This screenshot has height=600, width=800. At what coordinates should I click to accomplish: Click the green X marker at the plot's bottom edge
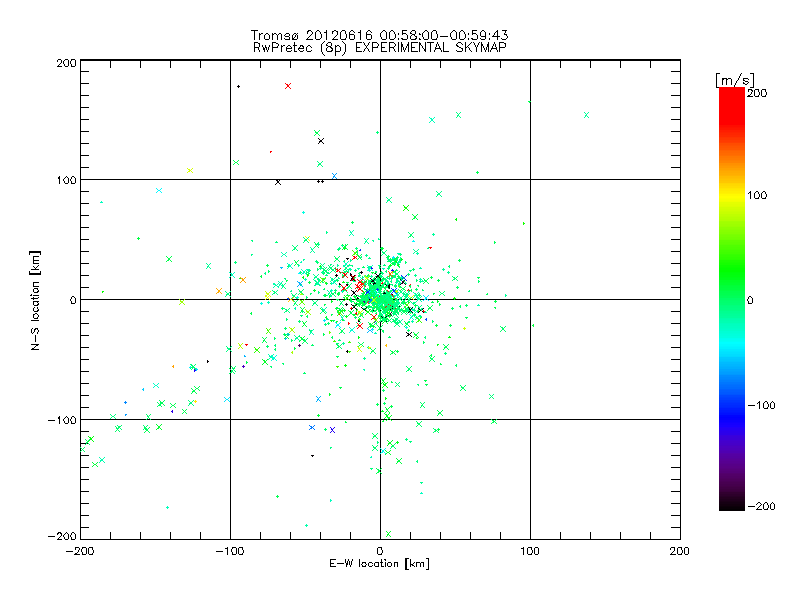point(388,534)
